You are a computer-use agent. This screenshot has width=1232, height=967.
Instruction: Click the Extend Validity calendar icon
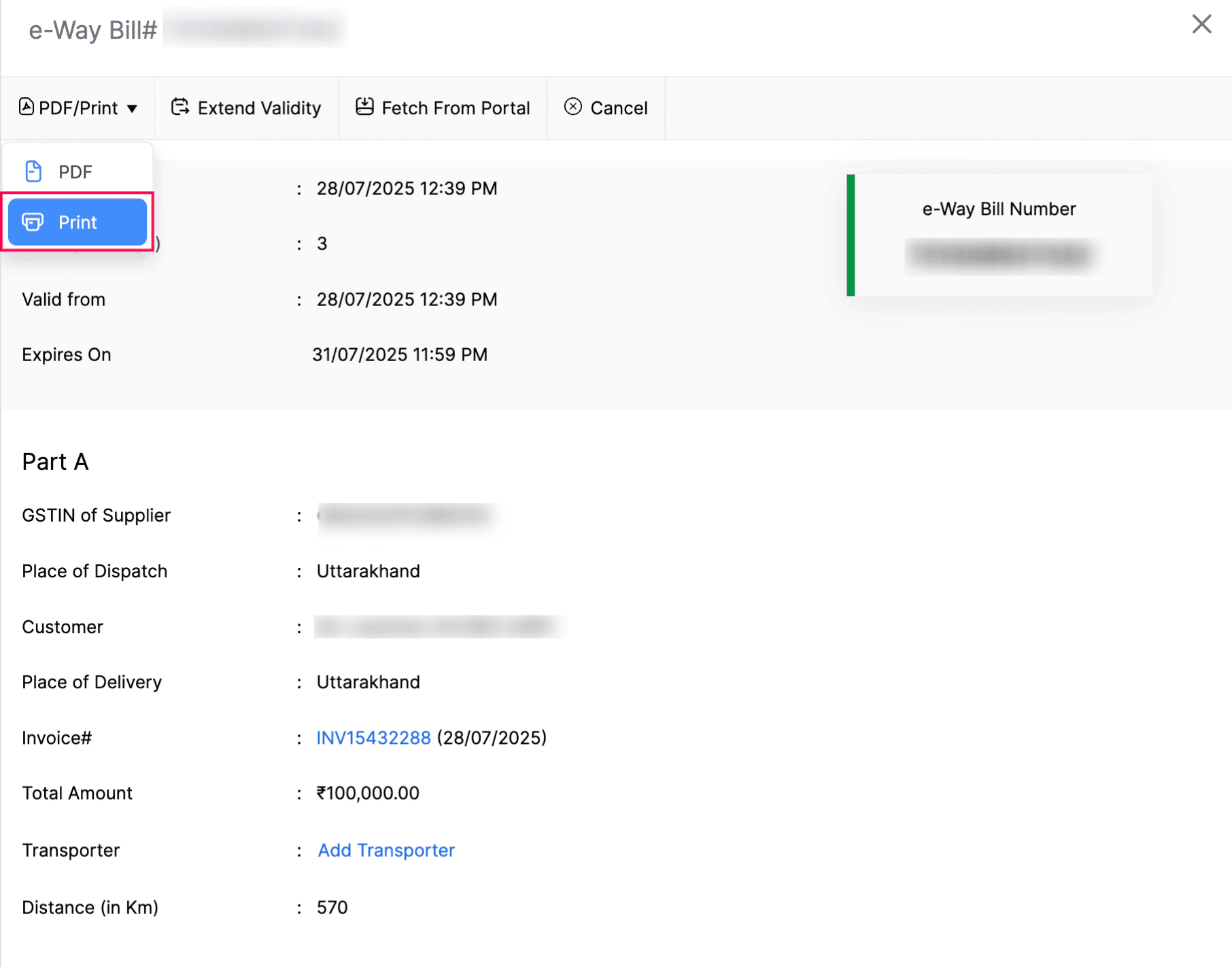click(x=180, y=107)
